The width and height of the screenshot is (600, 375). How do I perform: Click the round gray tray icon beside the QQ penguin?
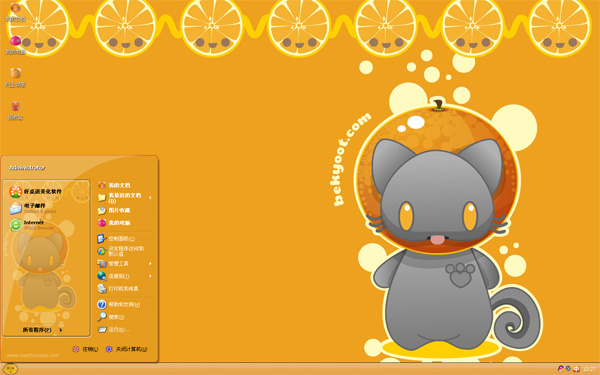[x=568, y=369]
